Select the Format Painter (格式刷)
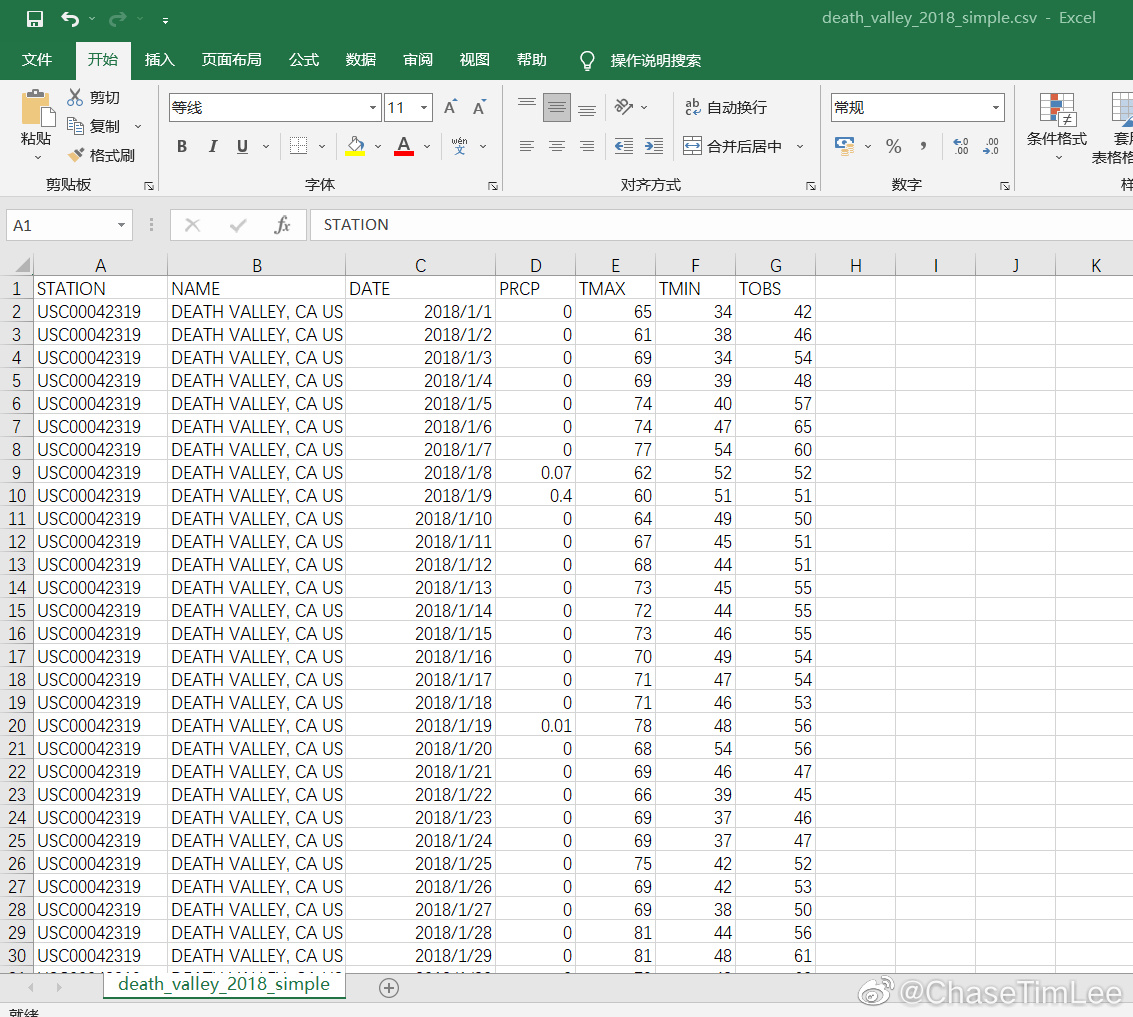The image size is (1133, 1017). pyautogui.click(x=101, y=155)
